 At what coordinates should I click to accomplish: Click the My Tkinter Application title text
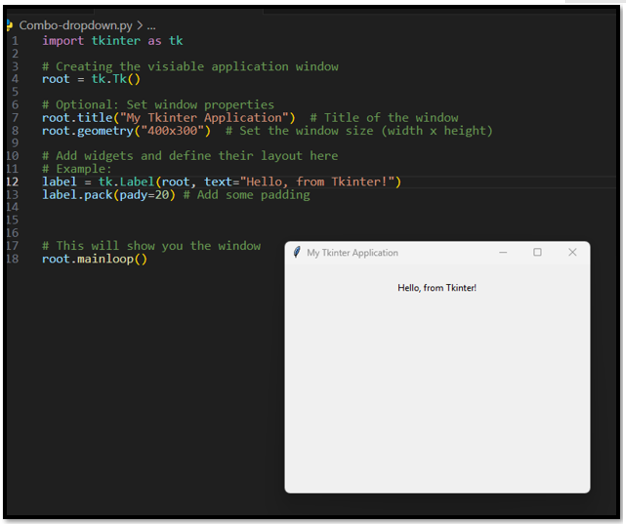tap(352, 253)
